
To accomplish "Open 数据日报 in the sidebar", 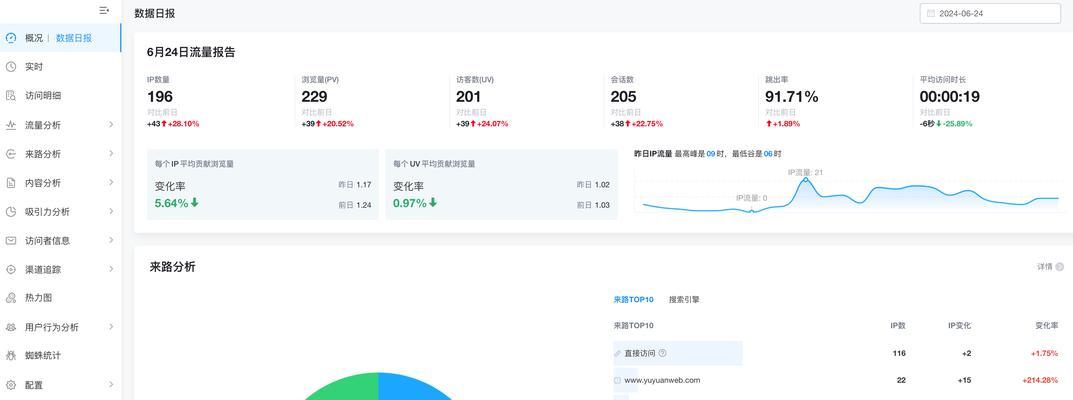I will click(x=74, y=38).
